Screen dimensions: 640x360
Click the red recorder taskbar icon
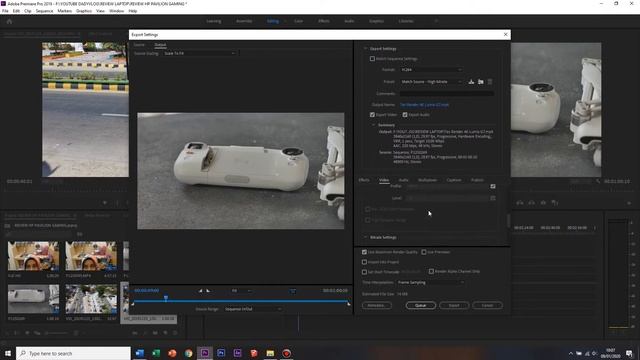pyautogui.click(x=287, y=353)
